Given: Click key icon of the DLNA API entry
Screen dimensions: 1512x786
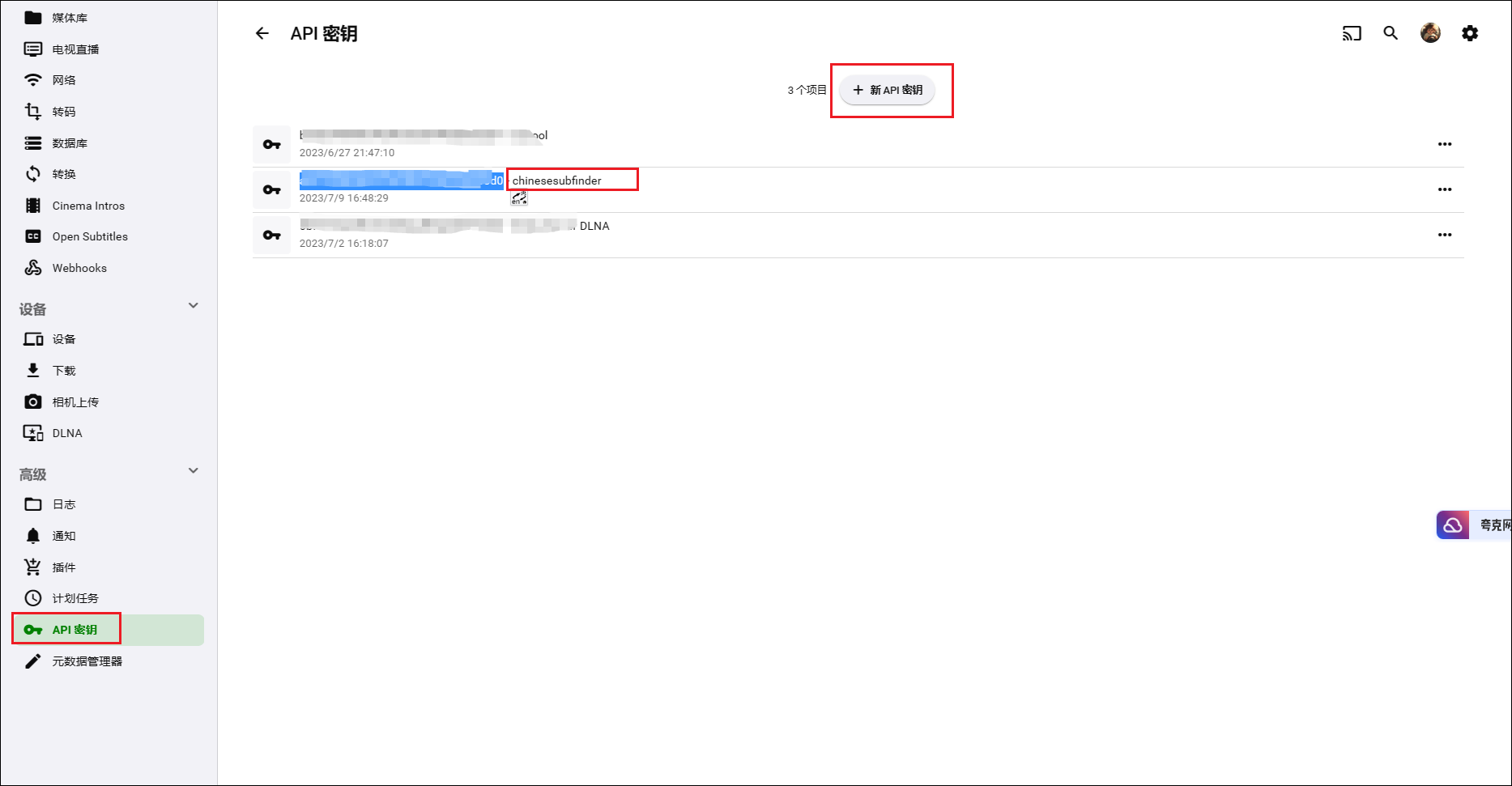Looking at the screenshot, I should click(x=272, y=235).
